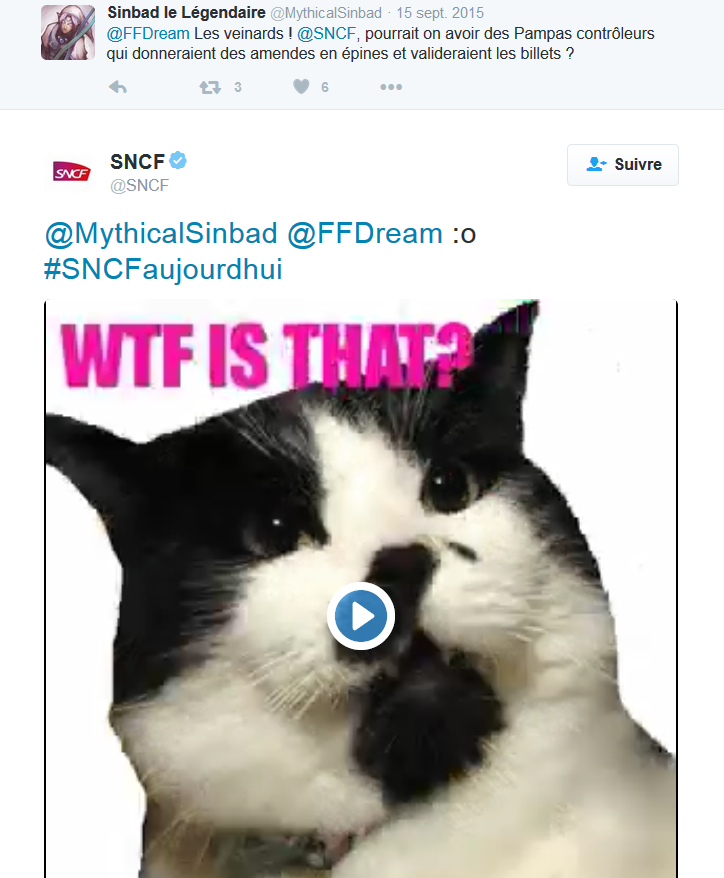The width and height of the screenshot is (724, 878).
Task: Click the blue verified badge next to SNCF
Action: (x=178, y=160)
